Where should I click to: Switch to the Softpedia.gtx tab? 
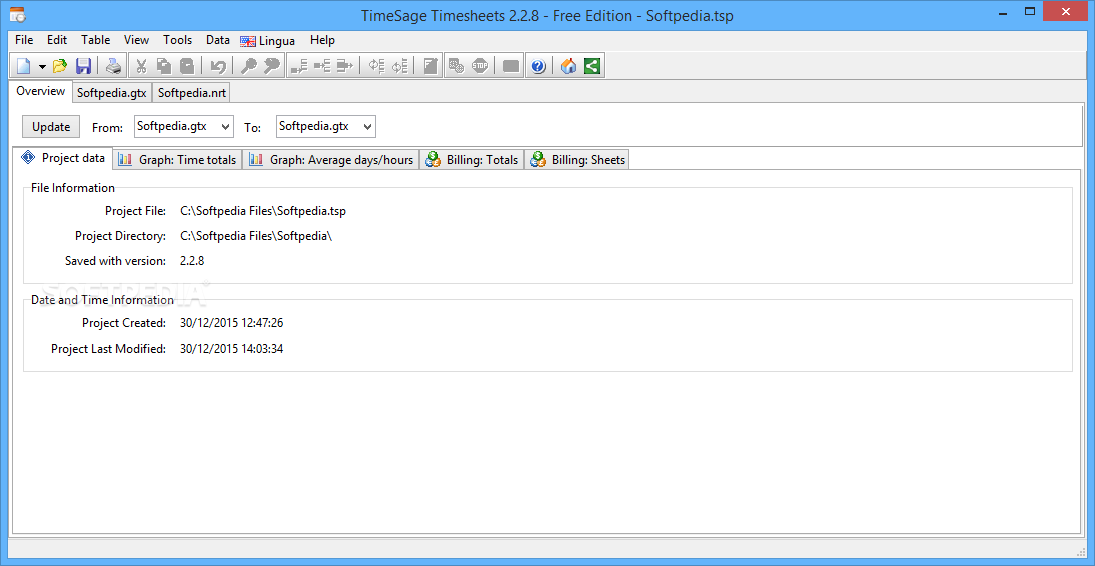(112, 92)
